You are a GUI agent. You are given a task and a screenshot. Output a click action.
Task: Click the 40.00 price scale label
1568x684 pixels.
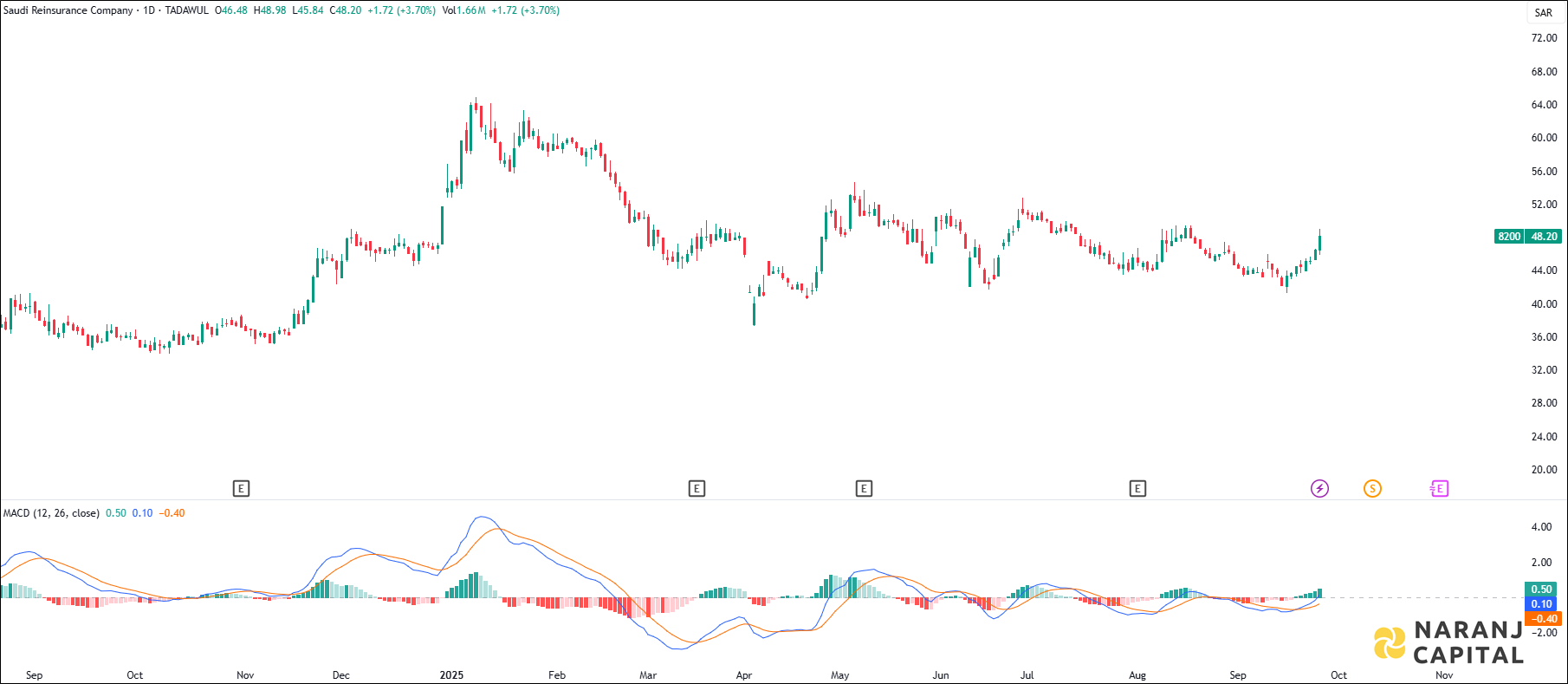click(x=1544, y=304)
